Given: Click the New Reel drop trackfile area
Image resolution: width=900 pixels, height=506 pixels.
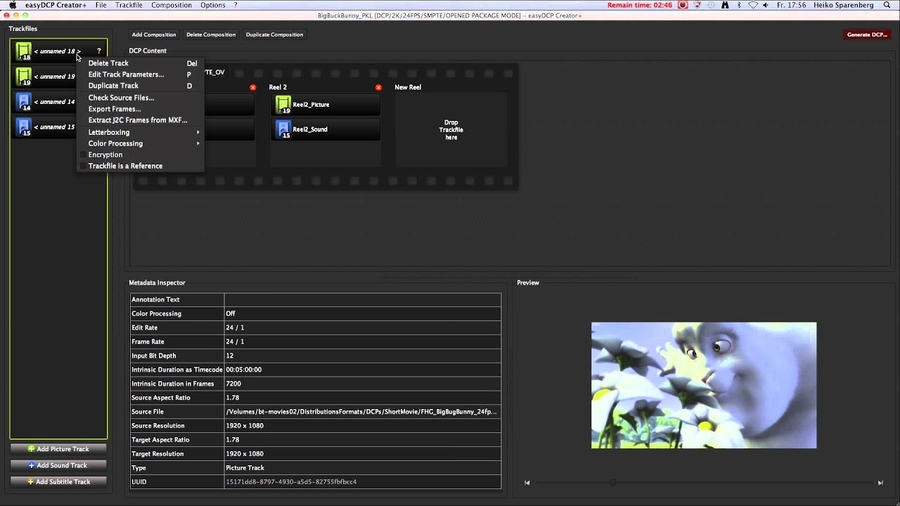Looking at the screenshot, I should [451, 130].
